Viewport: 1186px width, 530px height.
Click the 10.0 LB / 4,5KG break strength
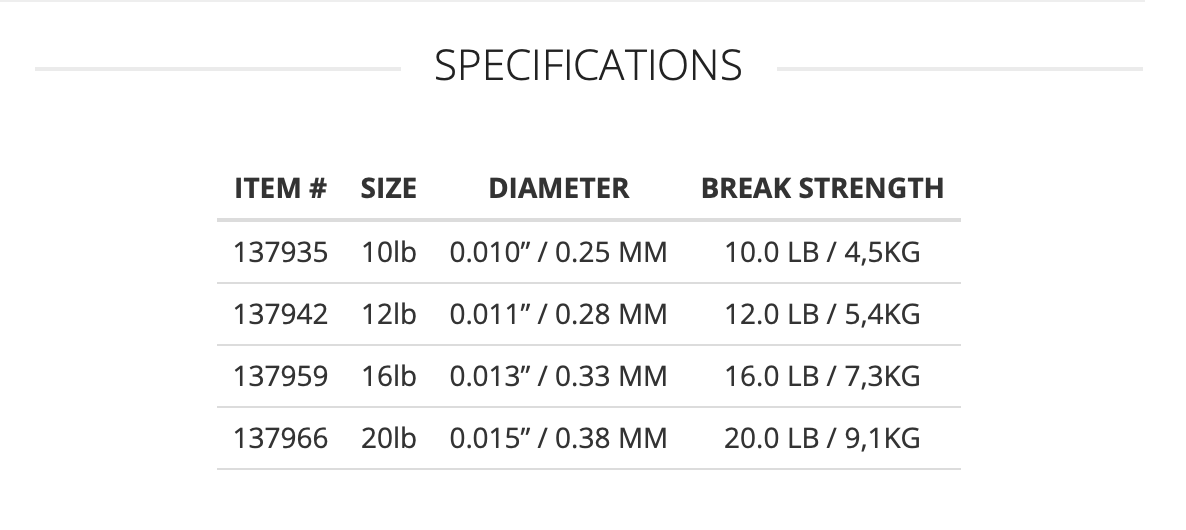pyautogui.click(x=822, y=252)
